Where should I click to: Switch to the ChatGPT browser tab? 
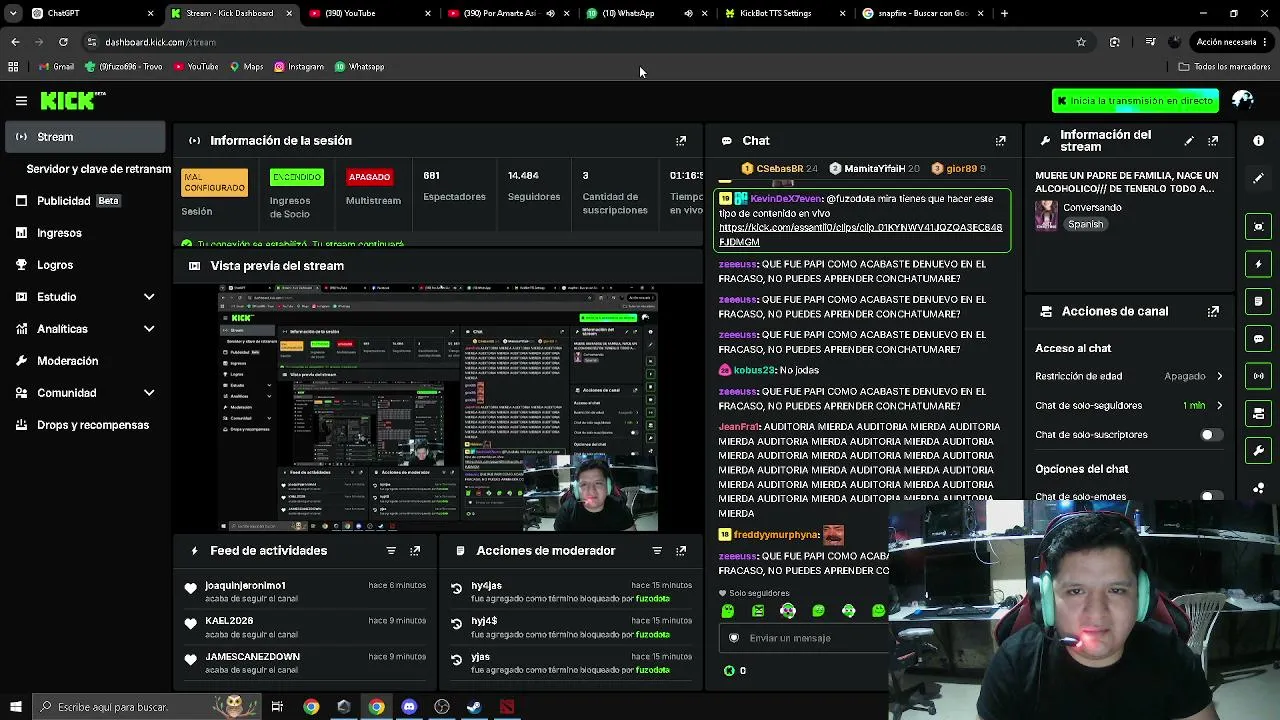[92, 13]
